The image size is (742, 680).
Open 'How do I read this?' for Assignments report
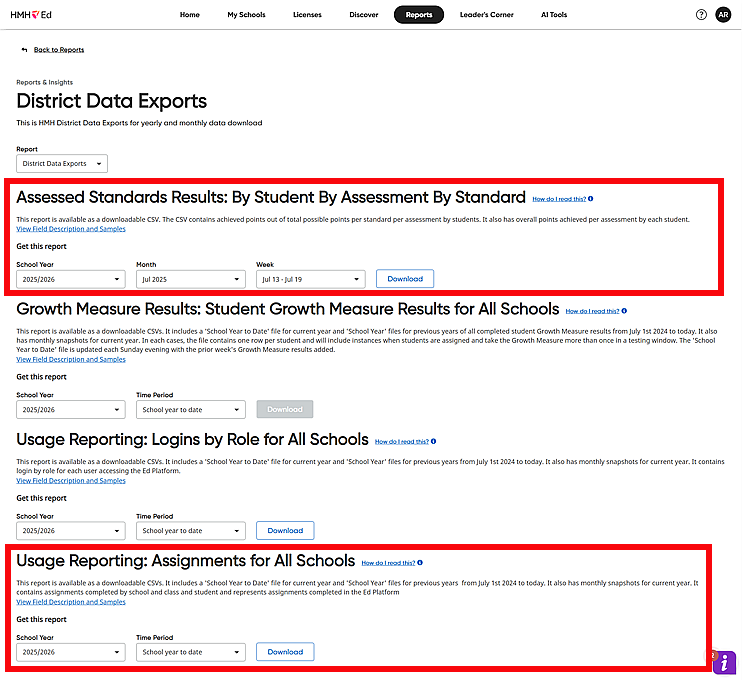pyautogui.click(x=388, y=563)
